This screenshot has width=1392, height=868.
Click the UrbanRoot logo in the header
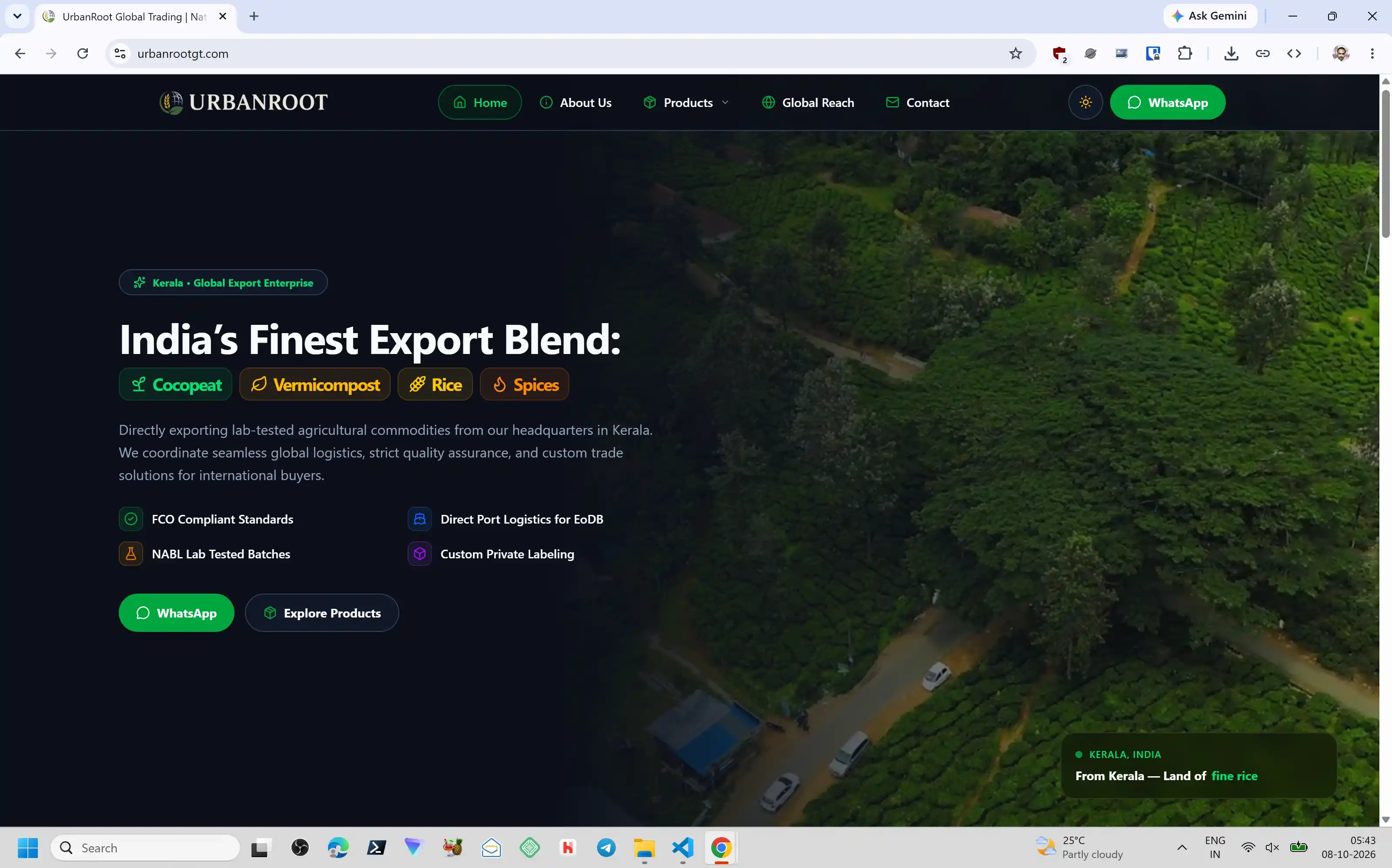[x=244, y=102]
